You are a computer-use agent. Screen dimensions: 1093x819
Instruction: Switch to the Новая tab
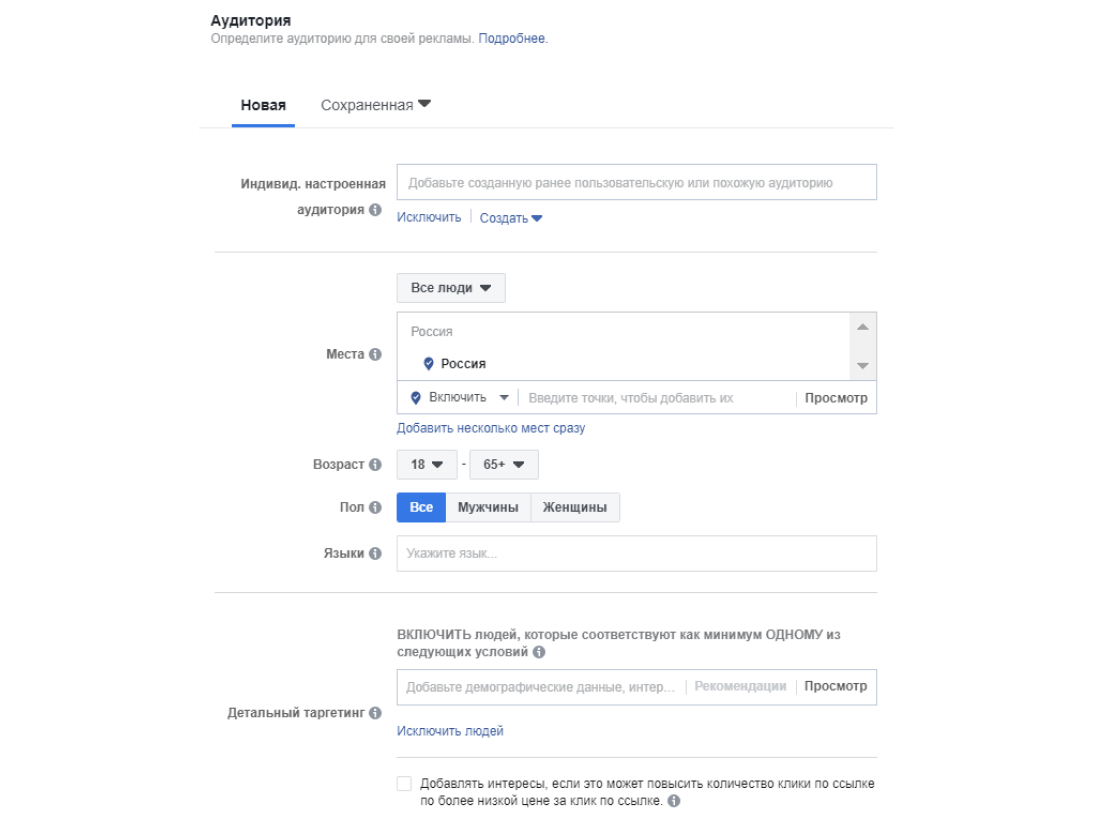(263, 106)
